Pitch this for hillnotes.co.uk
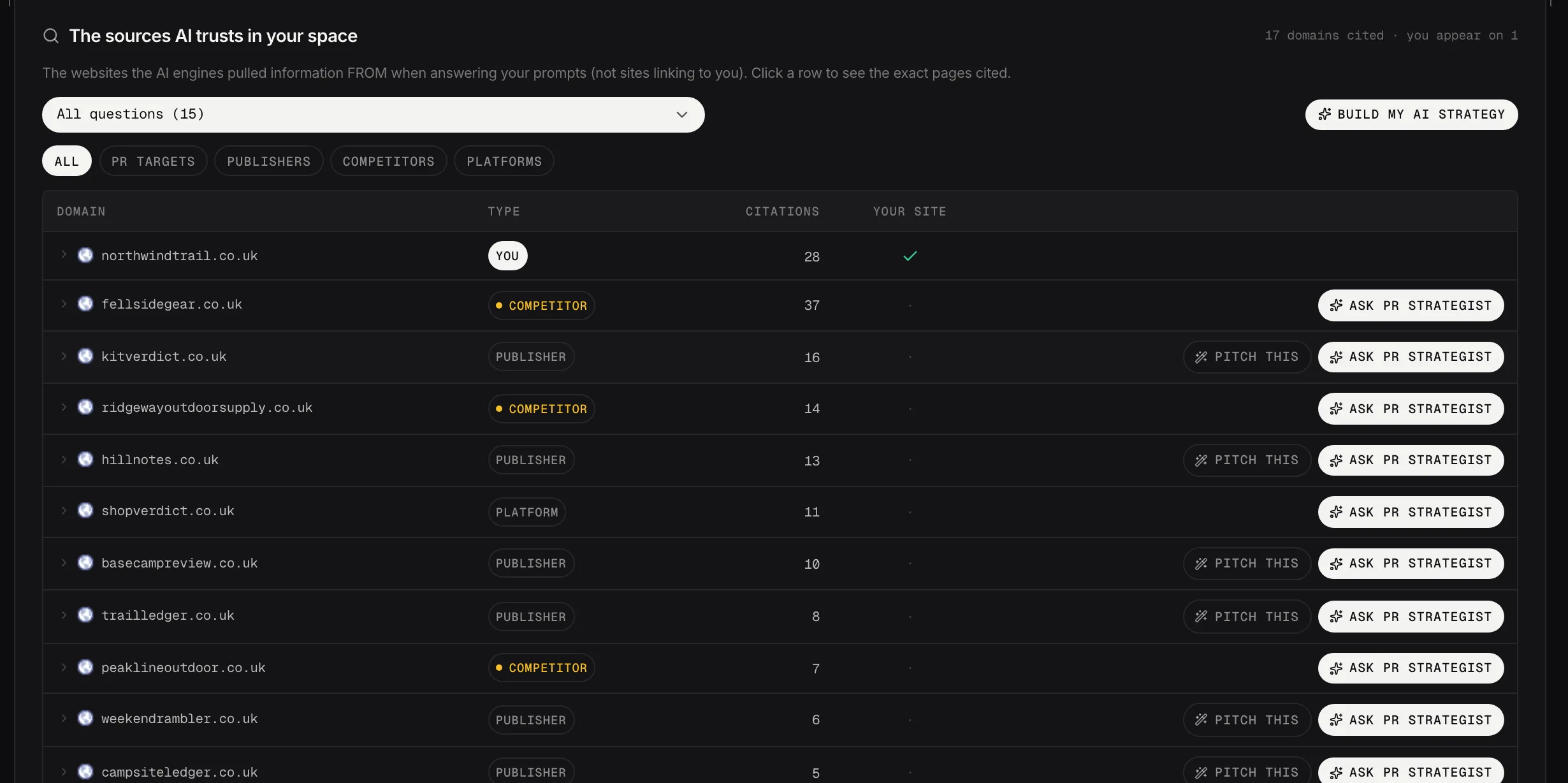Viewport: 1568px width, 783px height. (1247, 460)
